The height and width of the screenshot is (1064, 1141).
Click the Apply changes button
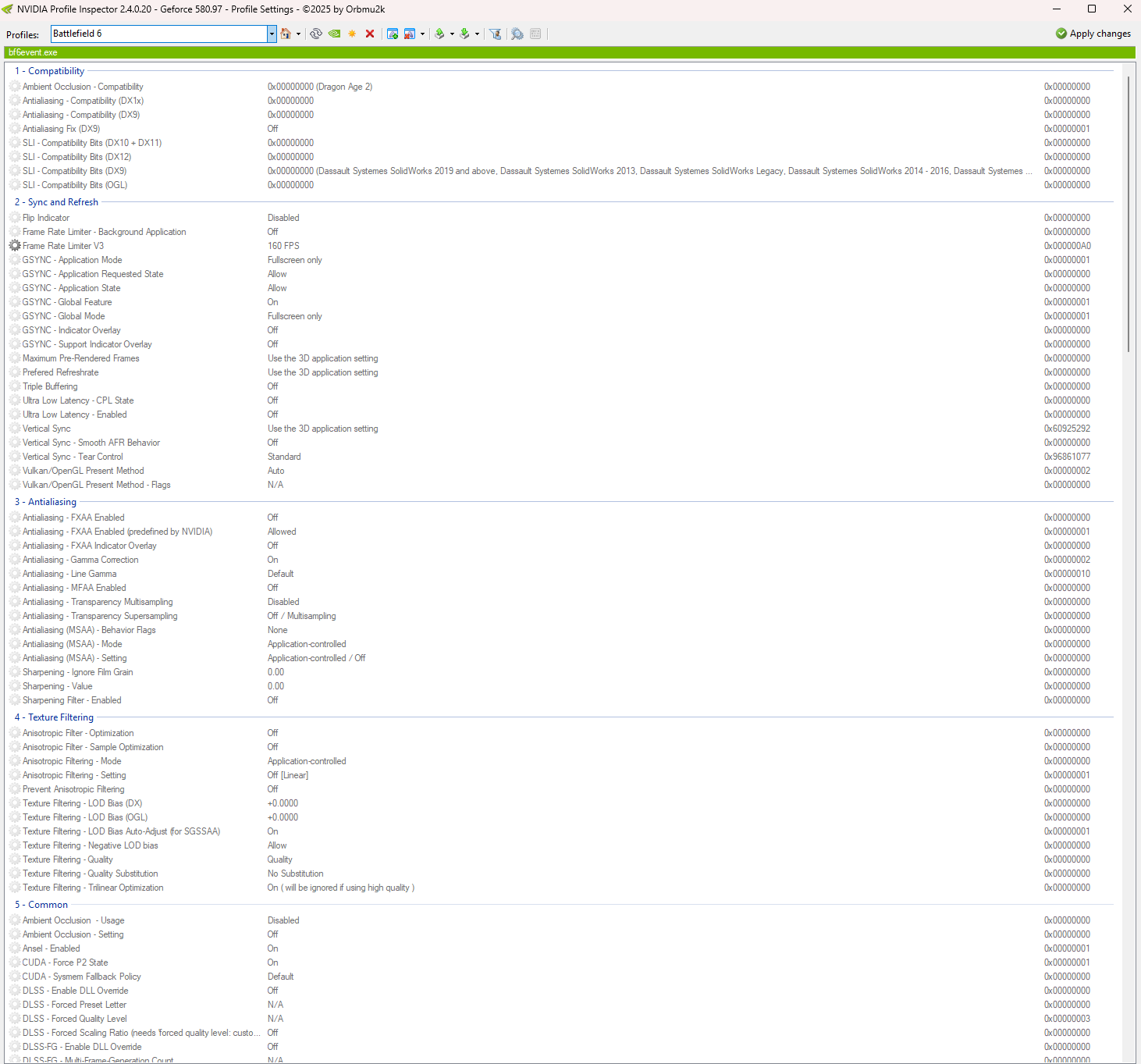[x=1093, y=34]
